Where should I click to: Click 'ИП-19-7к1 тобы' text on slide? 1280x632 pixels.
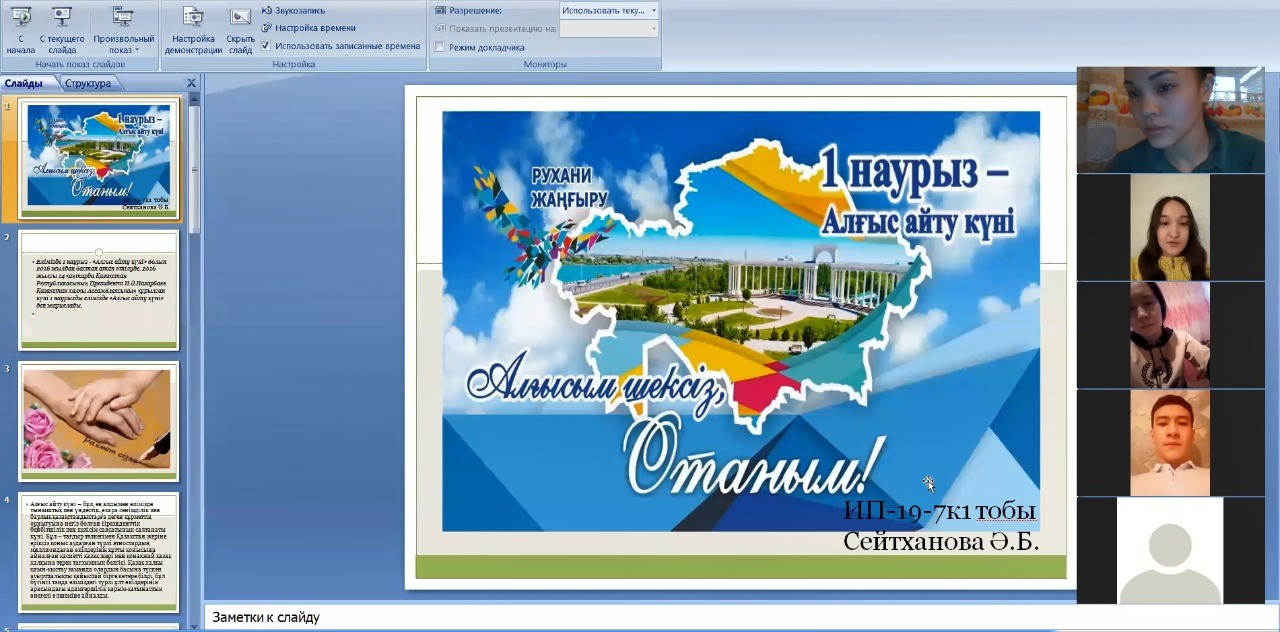(x=939, y=511)
